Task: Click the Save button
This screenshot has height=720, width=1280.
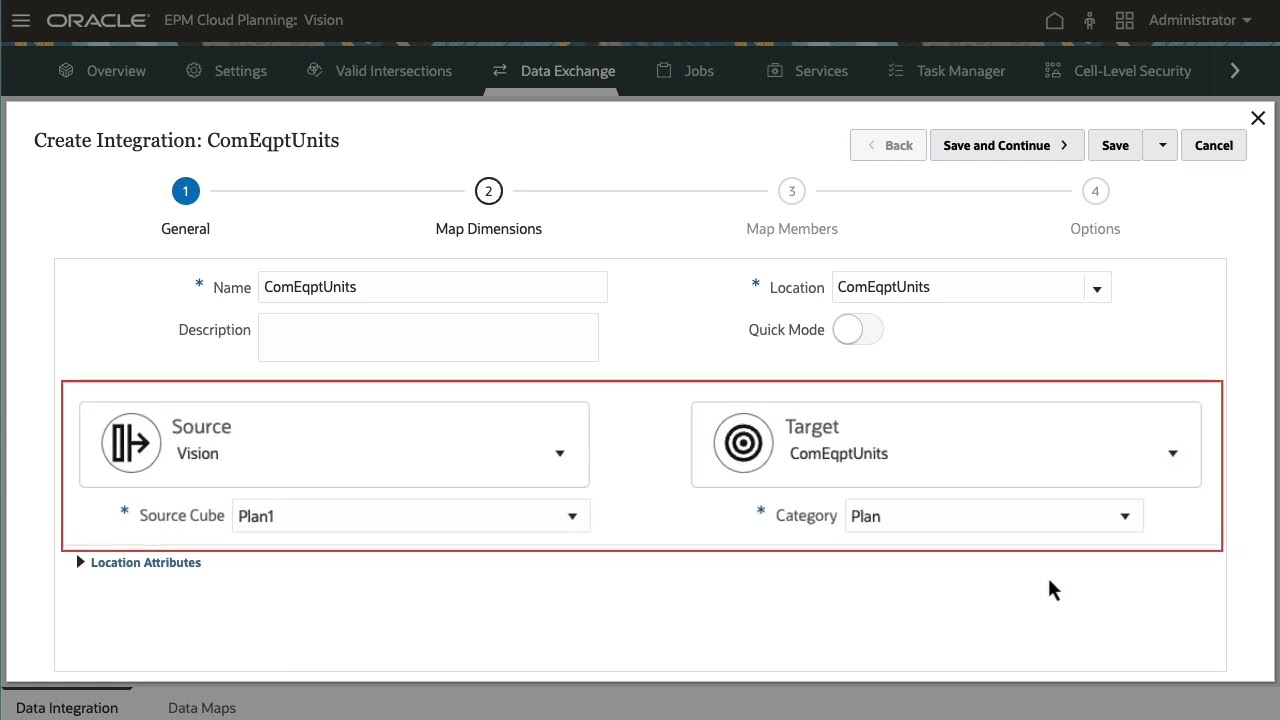Action: point(1115,145)
